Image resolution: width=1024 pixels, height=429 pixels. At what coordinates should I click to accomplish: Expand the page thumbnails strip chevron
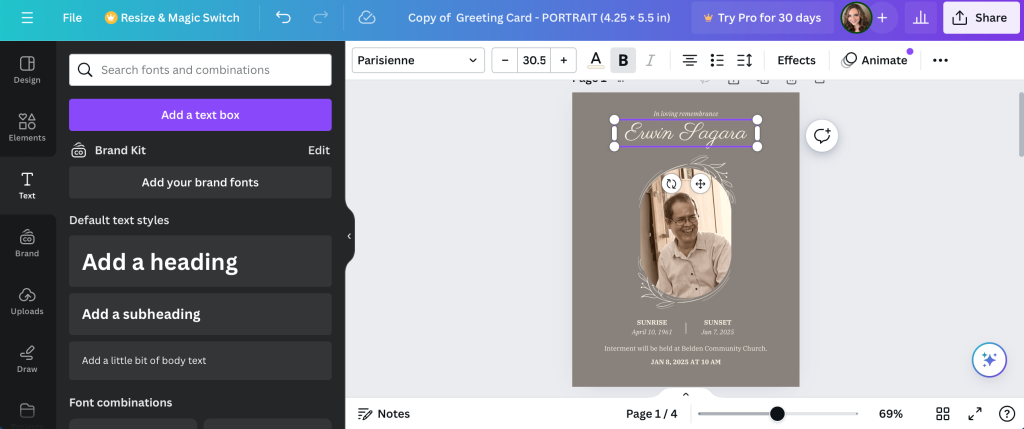(686, 394)
